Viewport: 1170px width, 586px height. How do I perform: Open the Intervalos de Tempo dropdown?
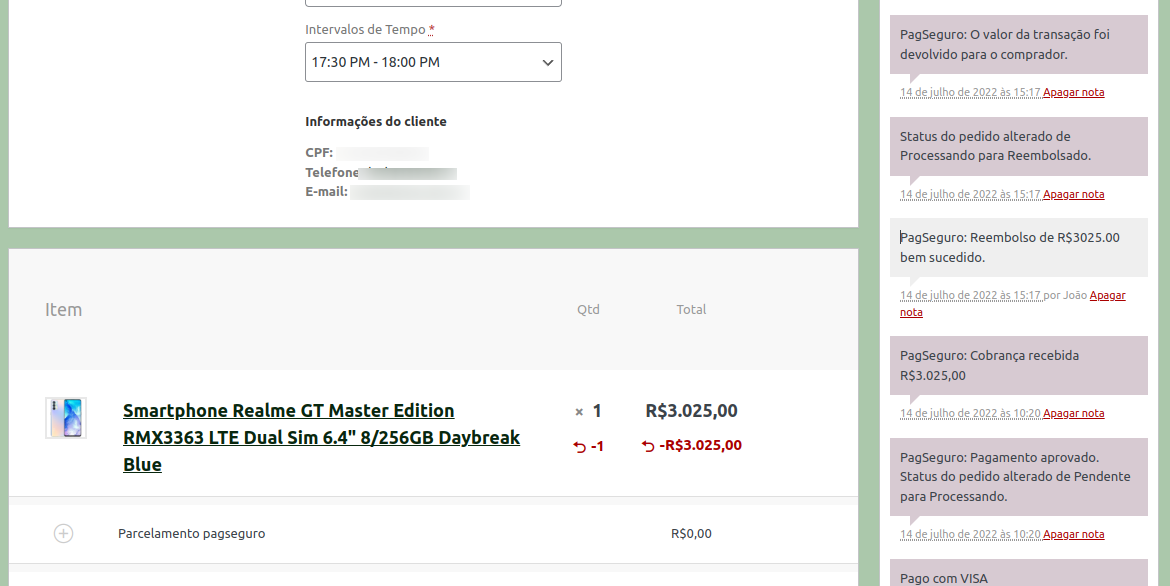[x=433, y=62]
